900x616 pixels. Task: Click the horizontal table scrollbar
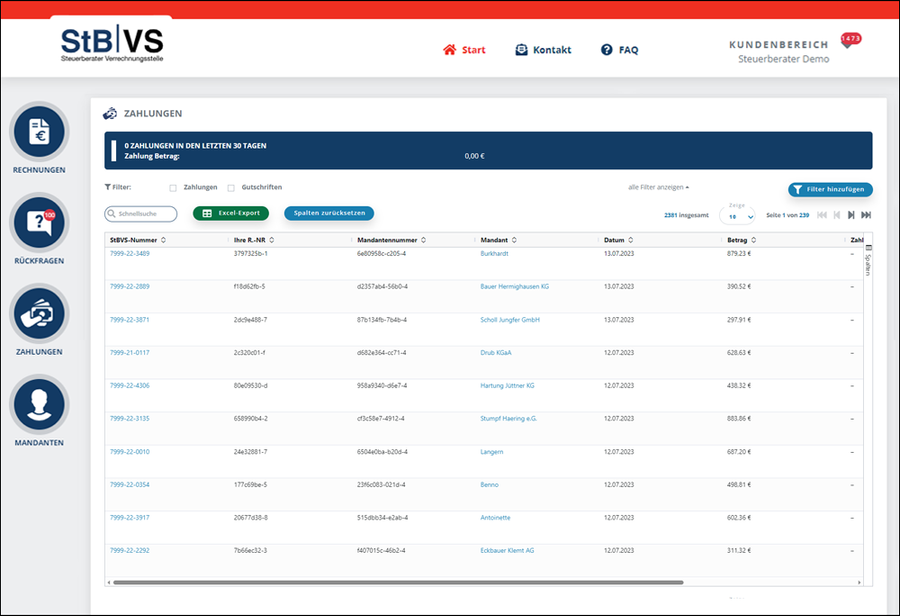(398, 581)
